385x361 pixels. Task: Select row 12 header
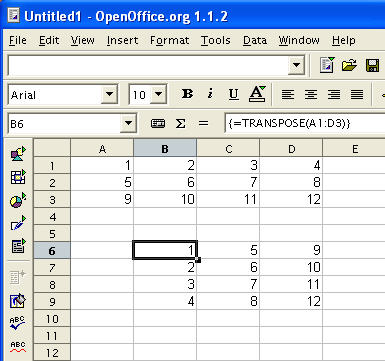(52, 353)
